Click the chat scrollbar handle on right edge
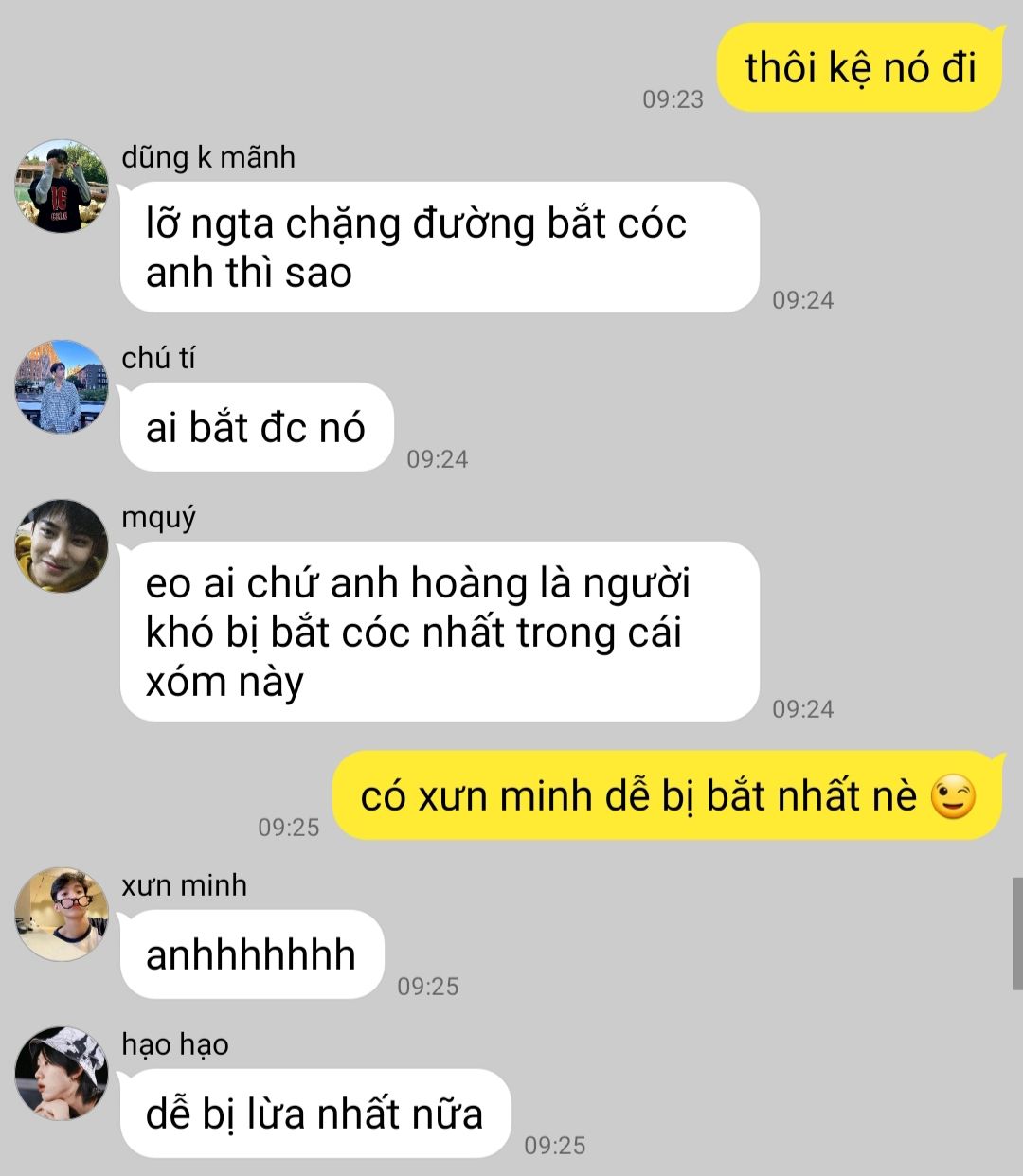This screenshot has width=1023, height=1176. 1017,934
